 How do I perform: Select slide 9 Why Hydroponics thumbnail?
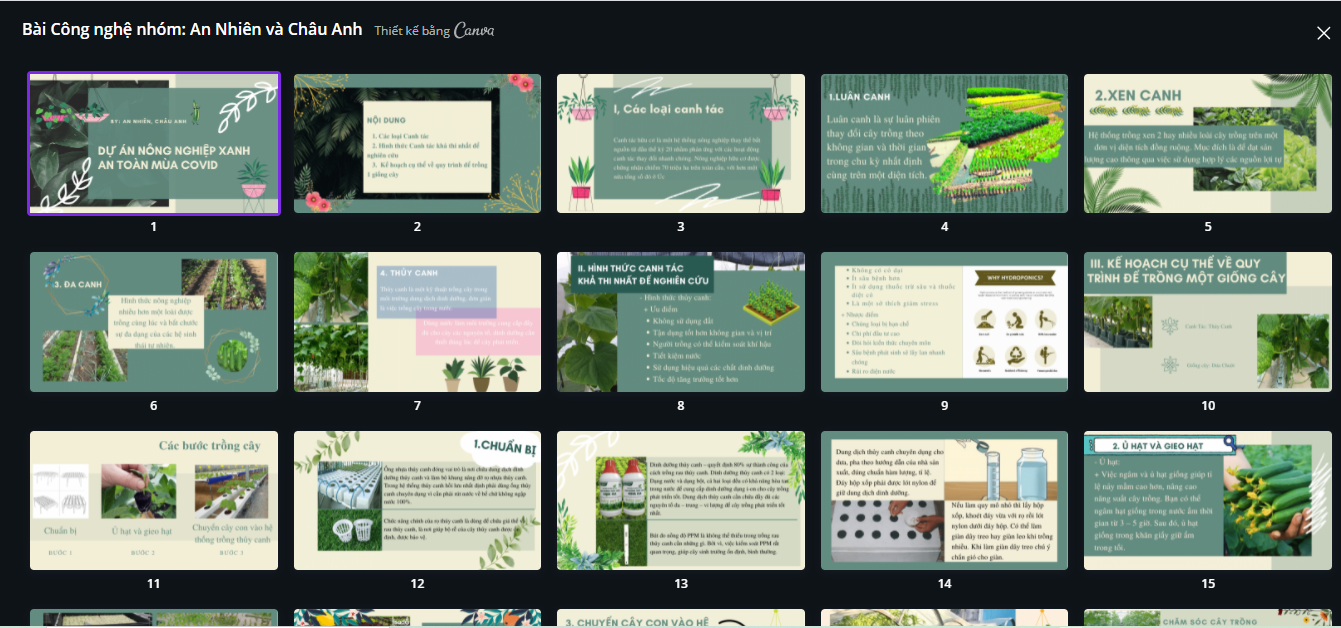point(944,322)
